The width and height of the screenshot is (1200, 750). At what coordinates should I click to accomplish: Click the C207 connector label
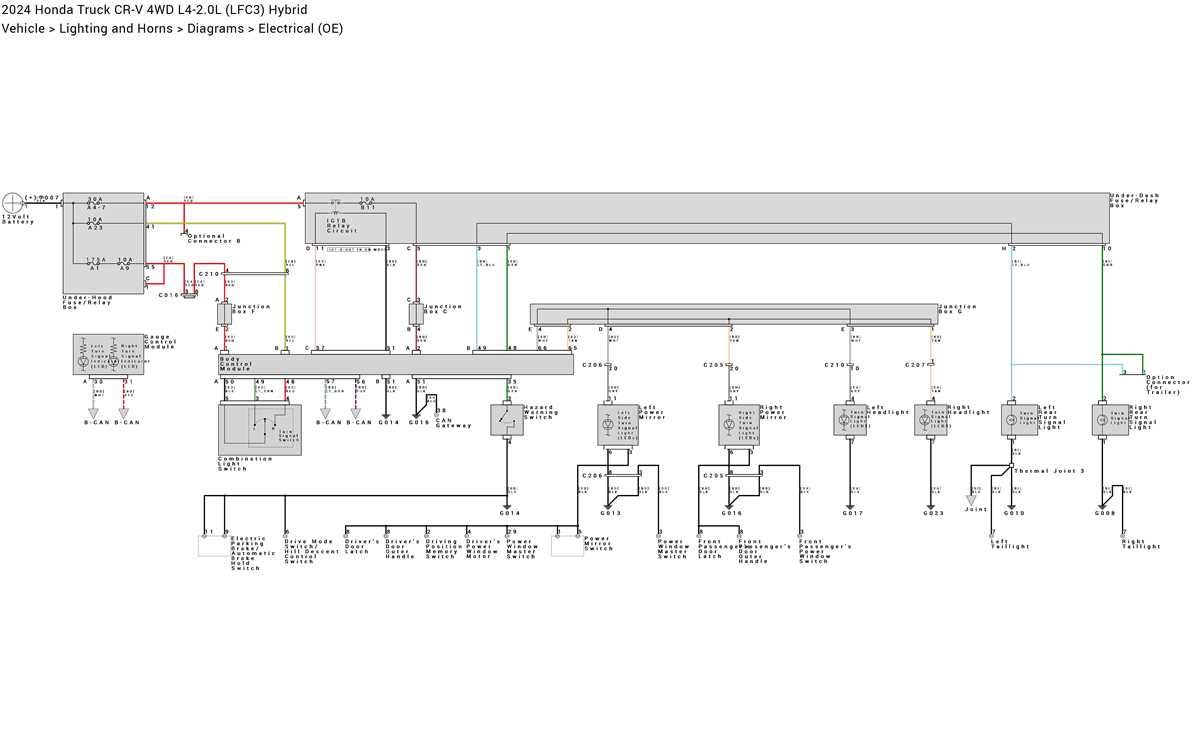click(913, 365)
